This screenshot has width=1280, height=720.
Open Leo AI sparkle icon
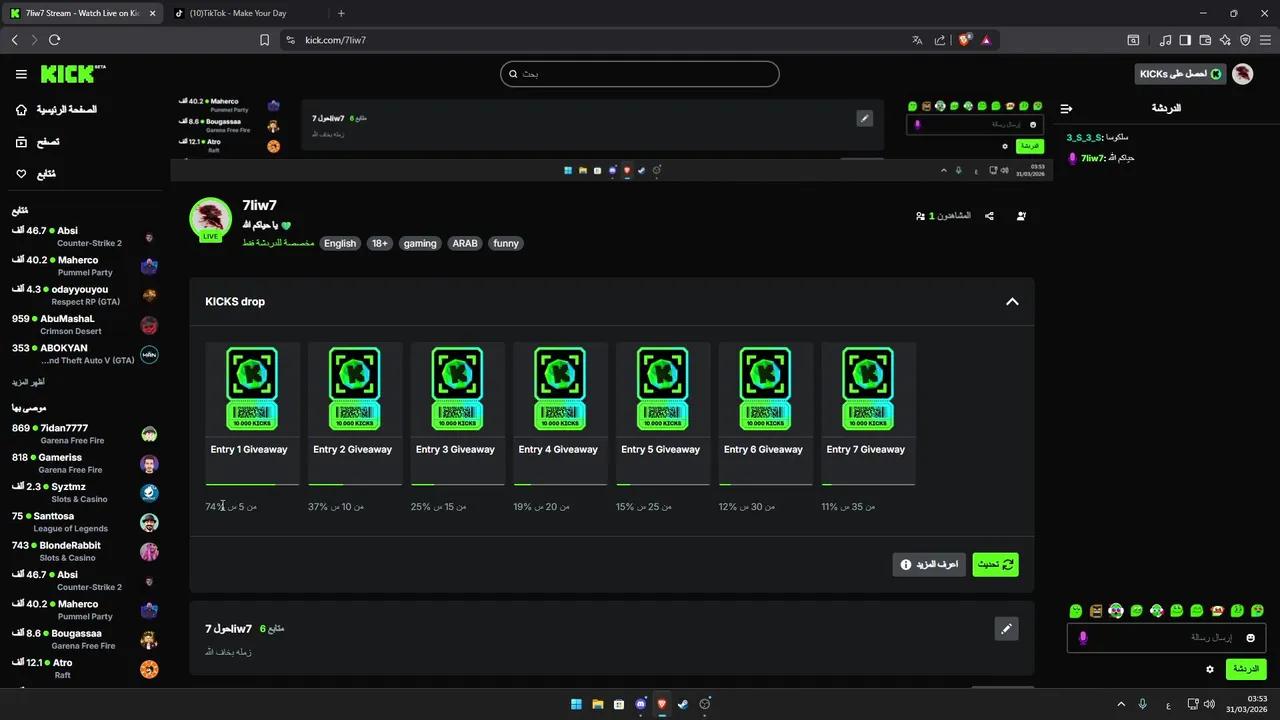coord(1225,40)
